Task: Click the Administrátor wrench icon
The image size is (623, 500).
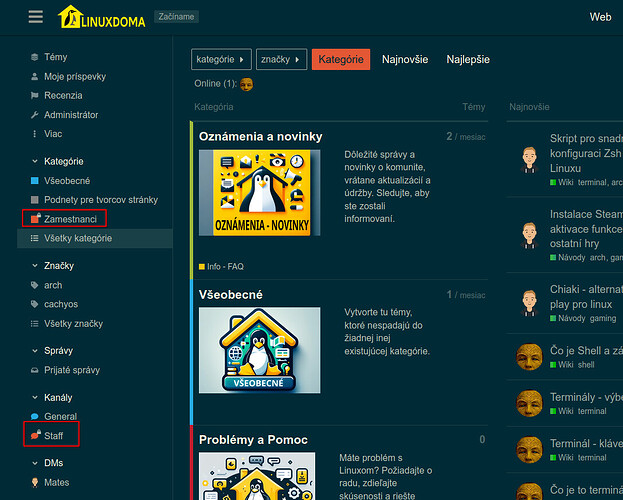Action: pos(35,115)
